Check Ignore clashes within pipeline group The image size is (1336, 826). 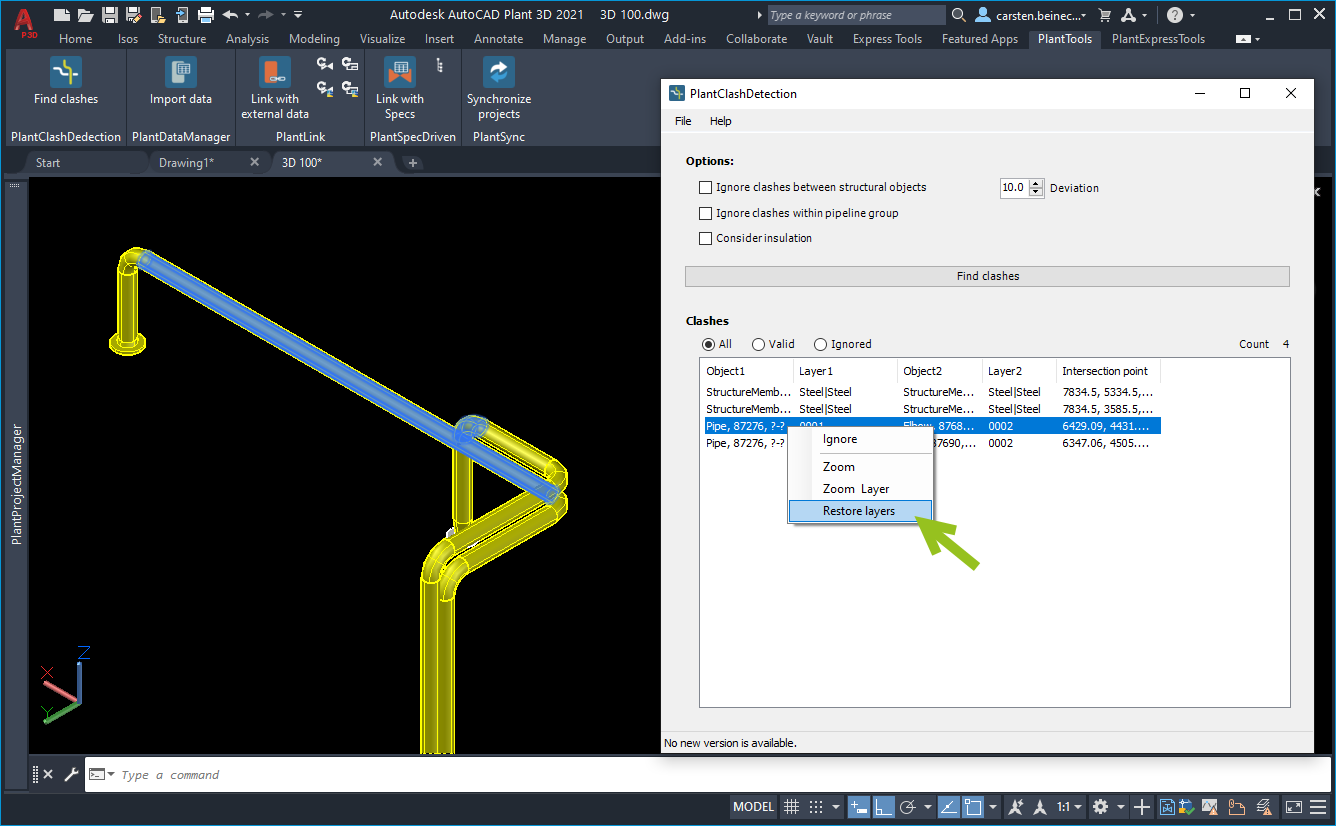[706, 213]
